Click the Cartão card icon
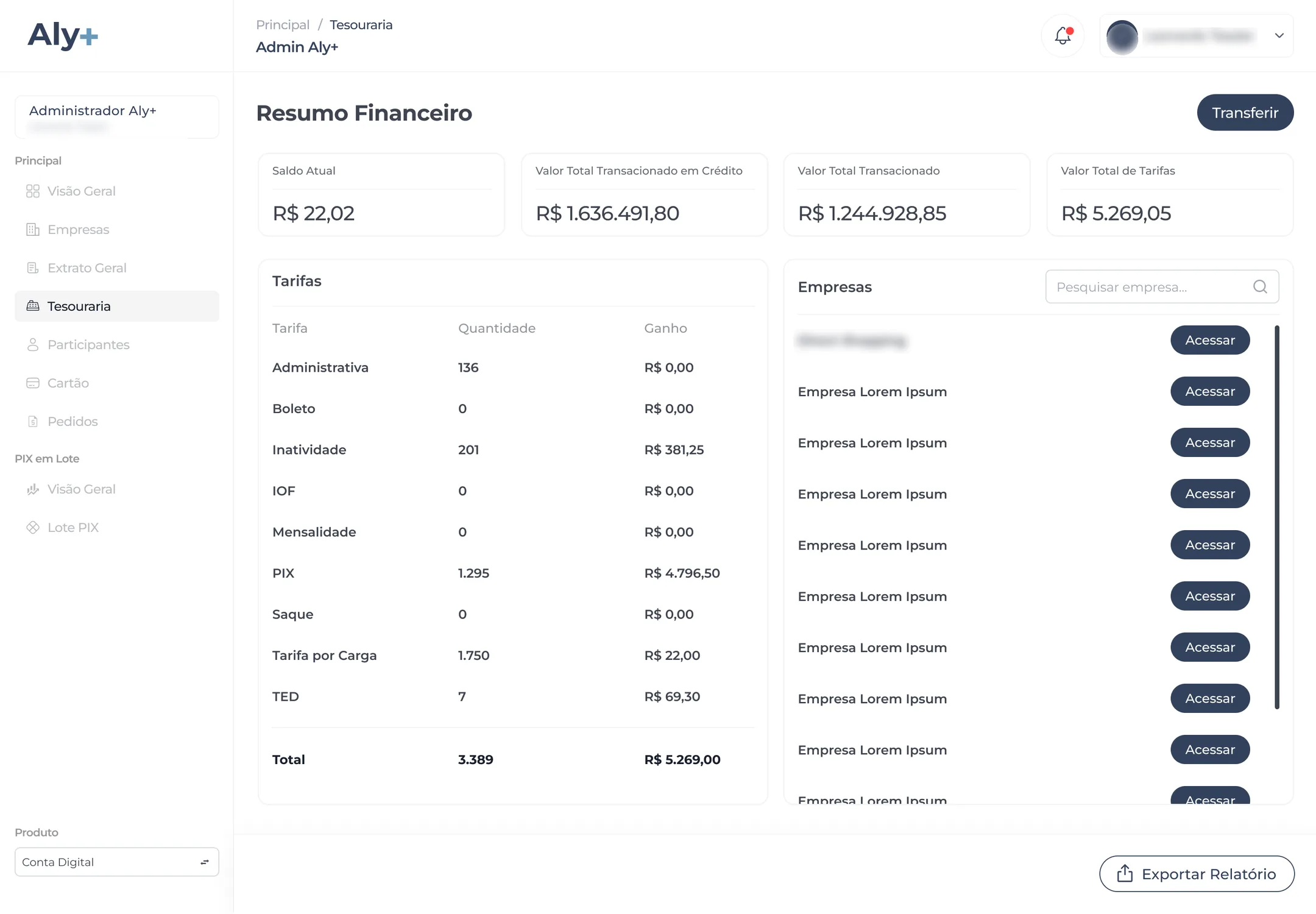The width and height of the screenshot is (1316, 914). pos(33,383)
